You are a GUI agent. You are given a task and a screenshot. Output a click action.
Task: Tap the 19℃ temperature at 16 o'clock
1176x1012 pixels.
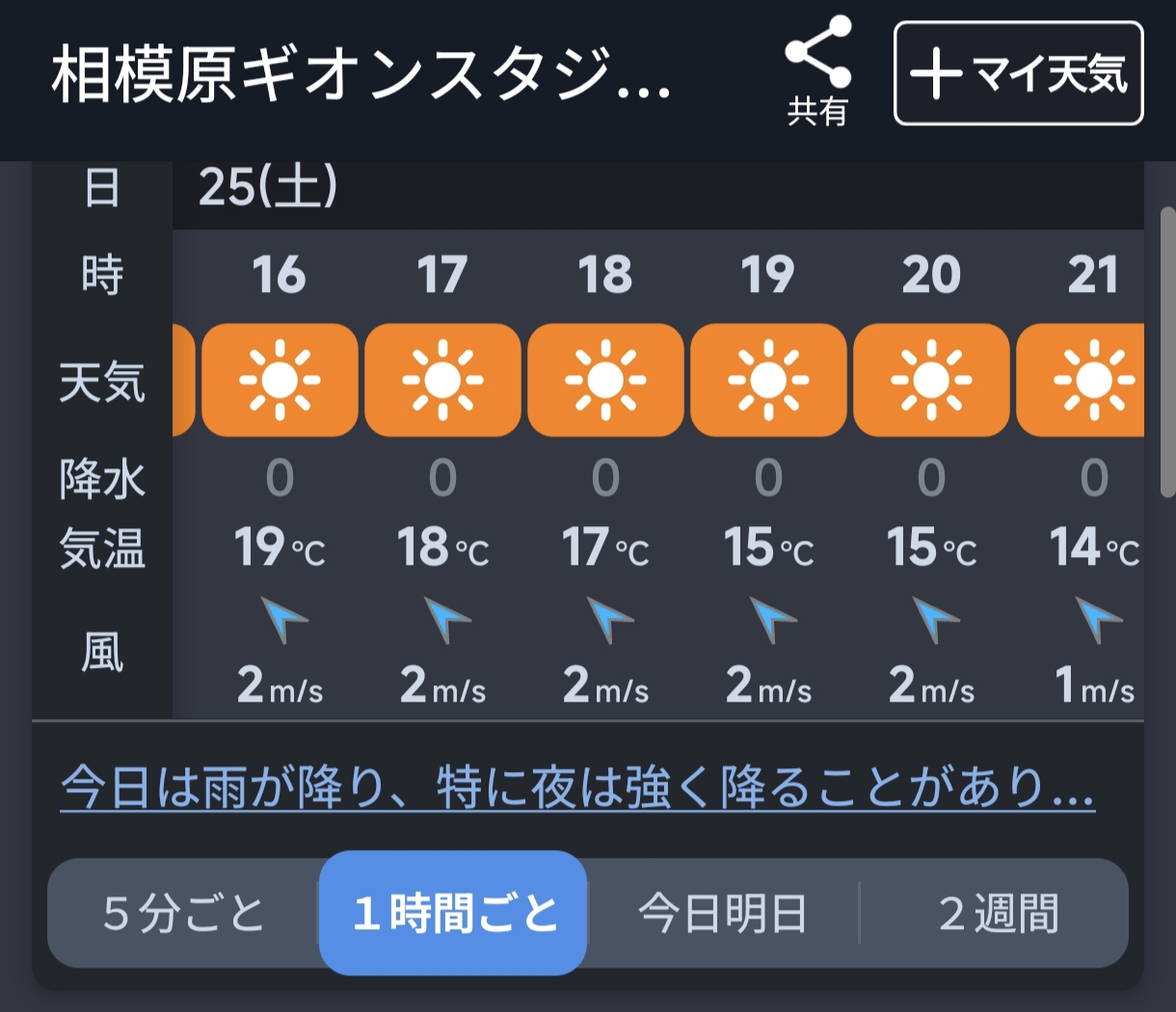pos(280,547)
